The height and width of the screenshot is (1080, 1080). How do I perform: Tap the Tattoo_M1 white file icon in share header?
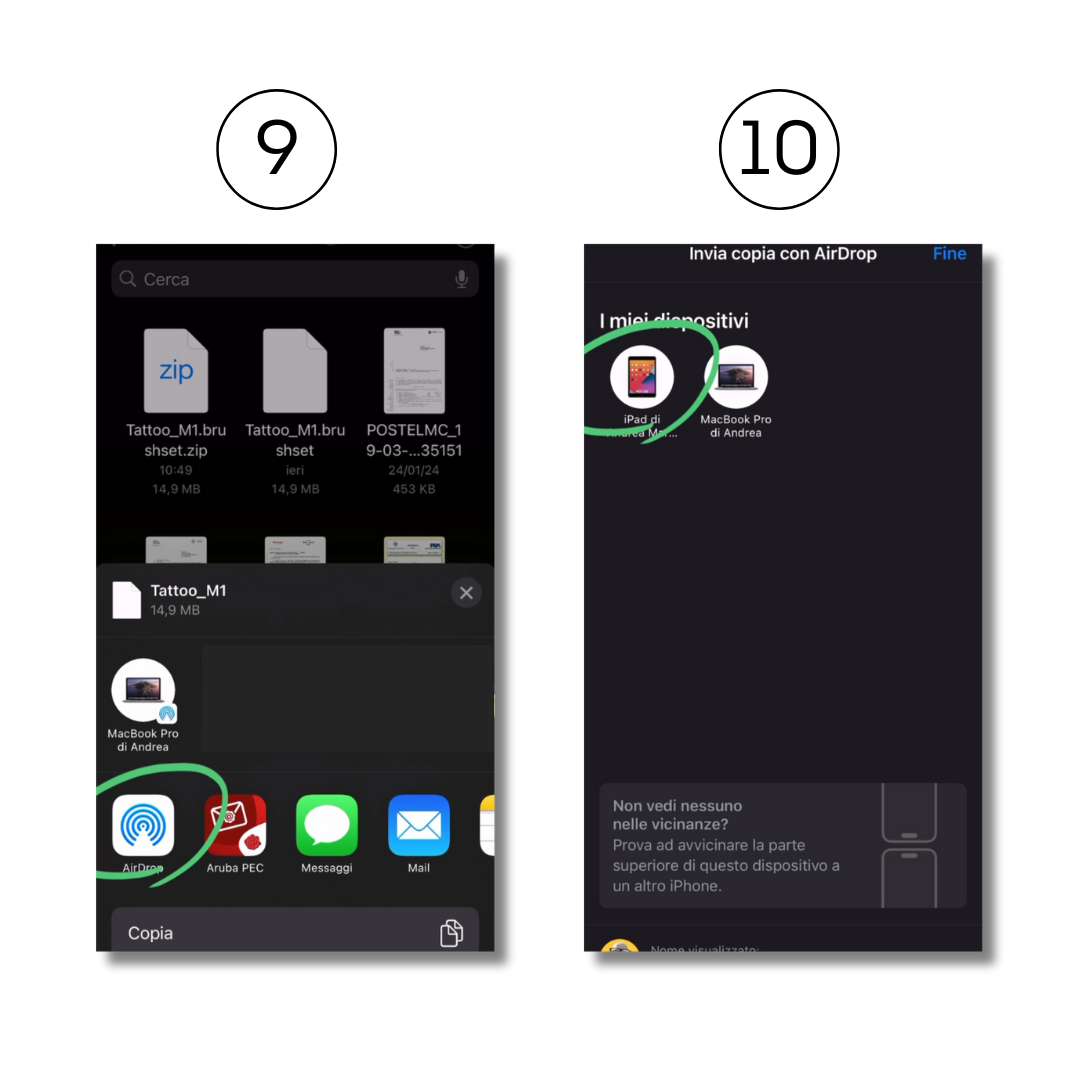coord(127,600)
